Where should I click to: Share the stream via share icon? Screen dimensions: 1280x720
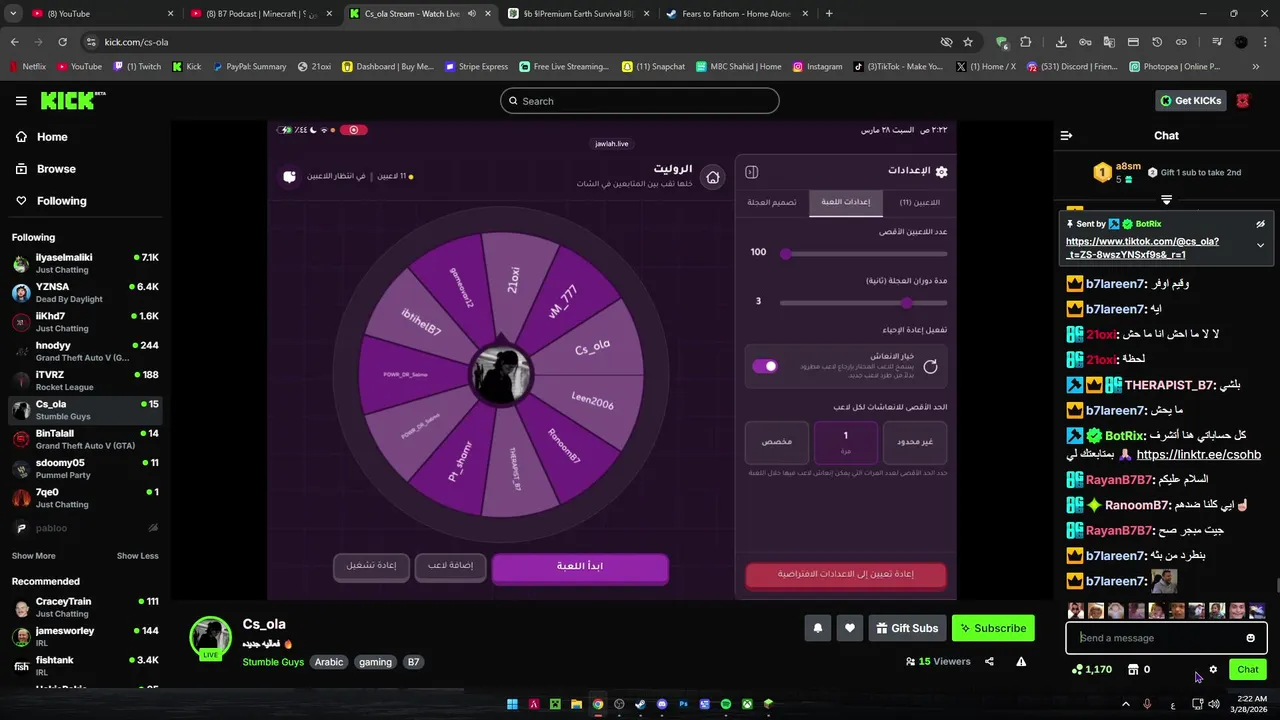pyautogui.click(x=989, y=661)
